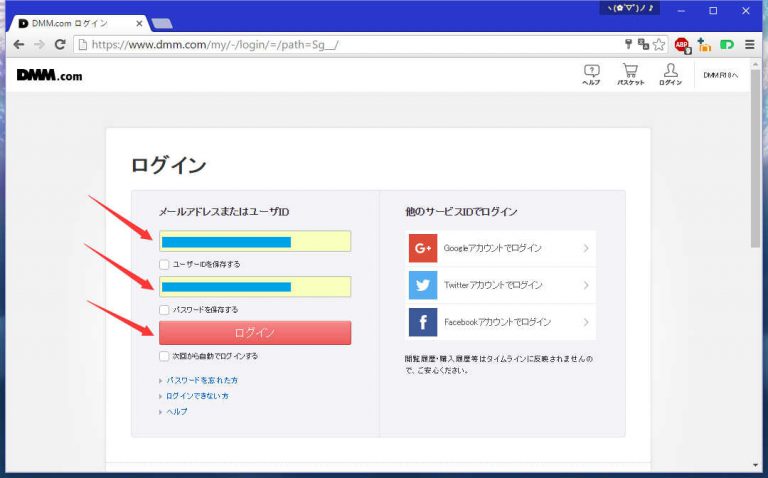
Task: Select the DMM.com ログイン tab
Action: tap(78, 23)
